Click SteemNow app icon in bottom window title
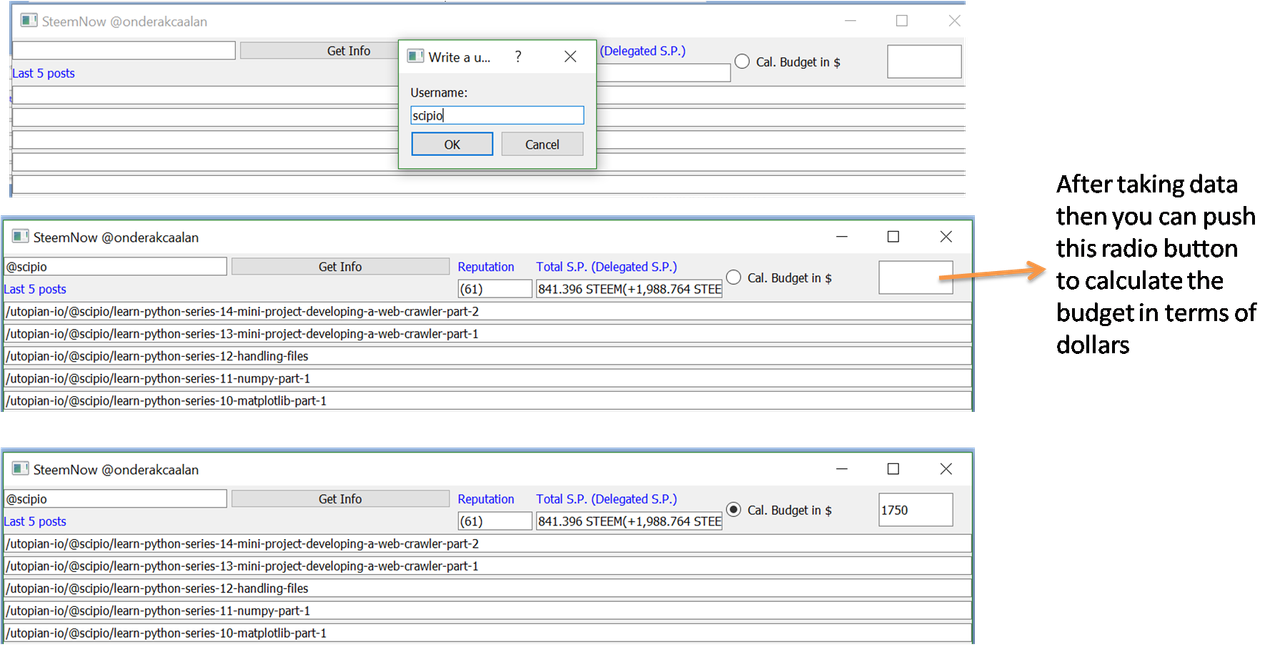Viewport: 1280px width, 645px height. tap(20, 469)
